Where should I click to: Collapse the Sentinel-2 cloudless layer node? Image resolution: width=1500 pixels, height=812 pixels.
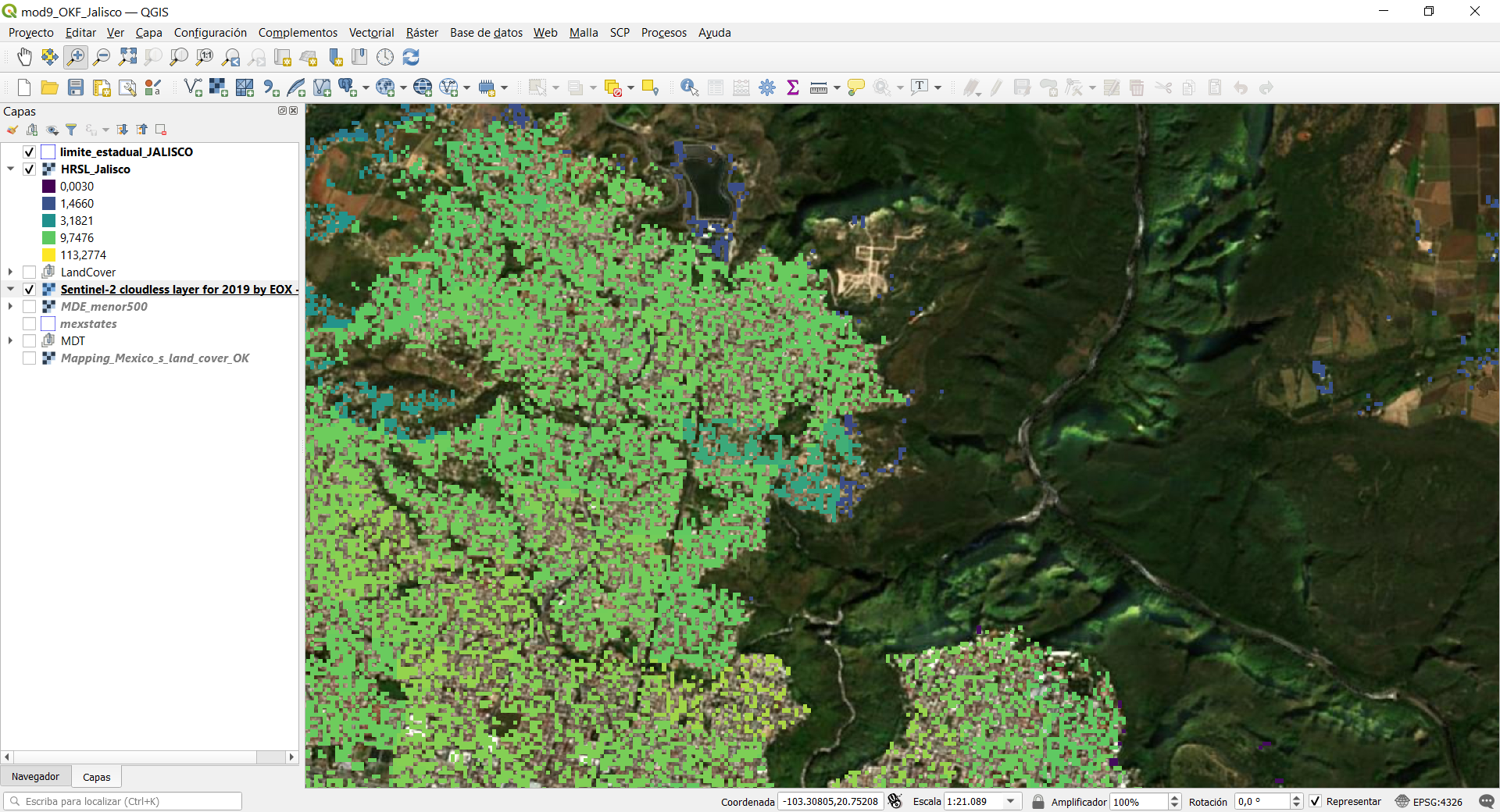tap(10, 289)
